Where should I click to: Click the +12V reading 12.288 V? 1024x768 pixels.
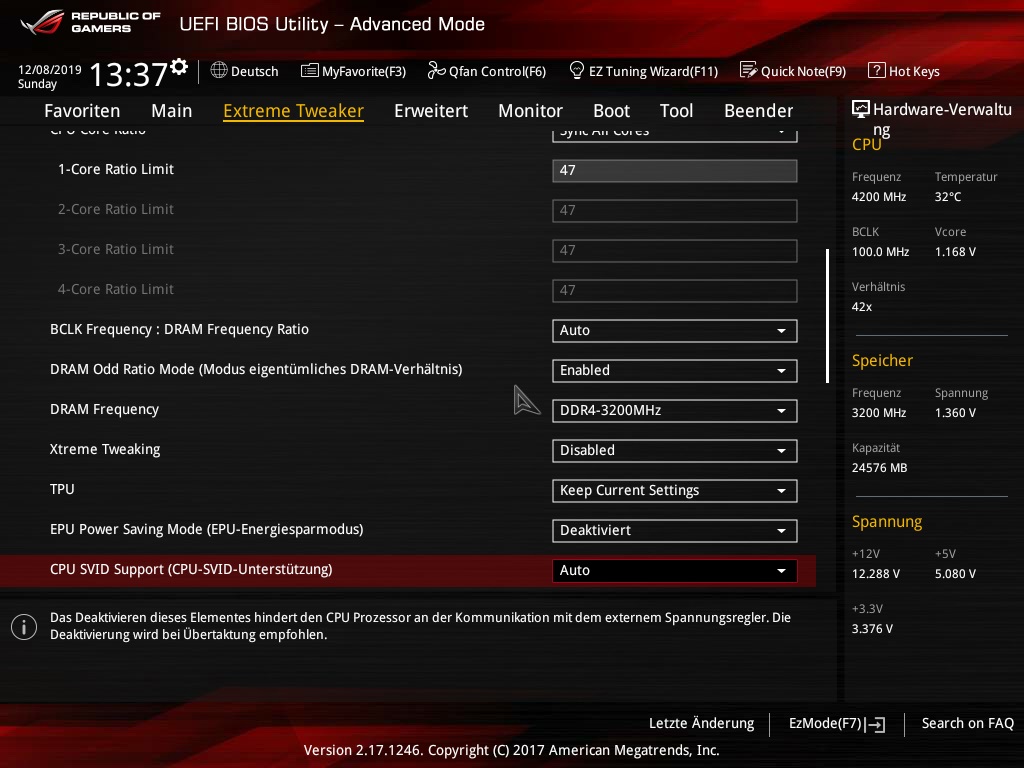point(875,573)
